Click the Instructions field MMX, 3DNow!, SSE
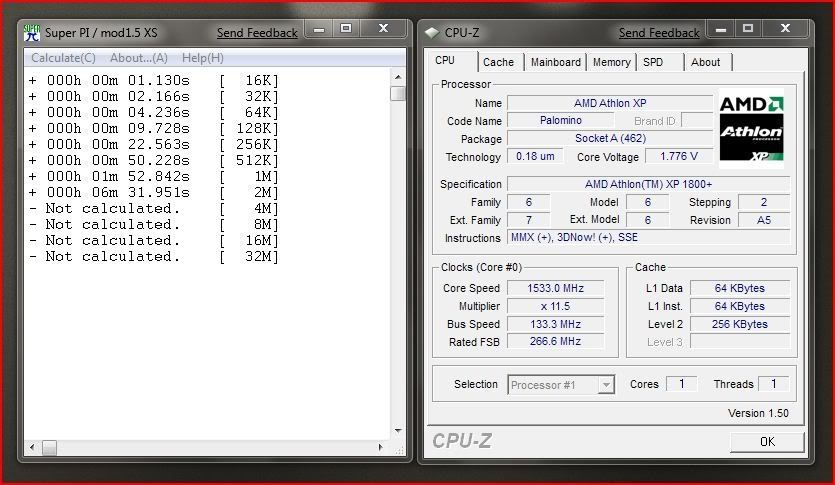The width and height of the screenshot is (835, 485). click(x=648, y=237)
